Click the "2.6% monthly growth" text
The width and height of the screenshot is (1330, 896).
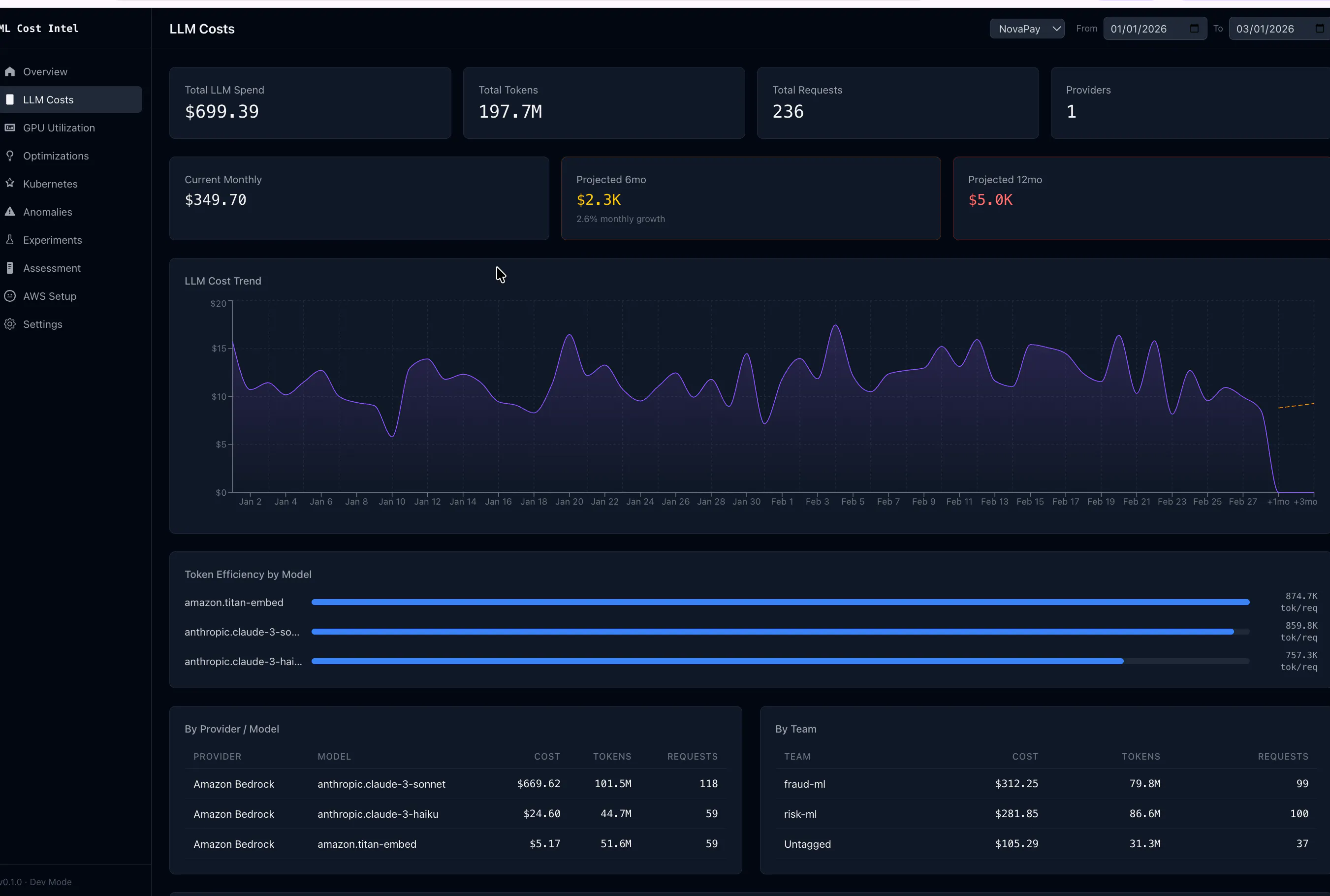620,219
